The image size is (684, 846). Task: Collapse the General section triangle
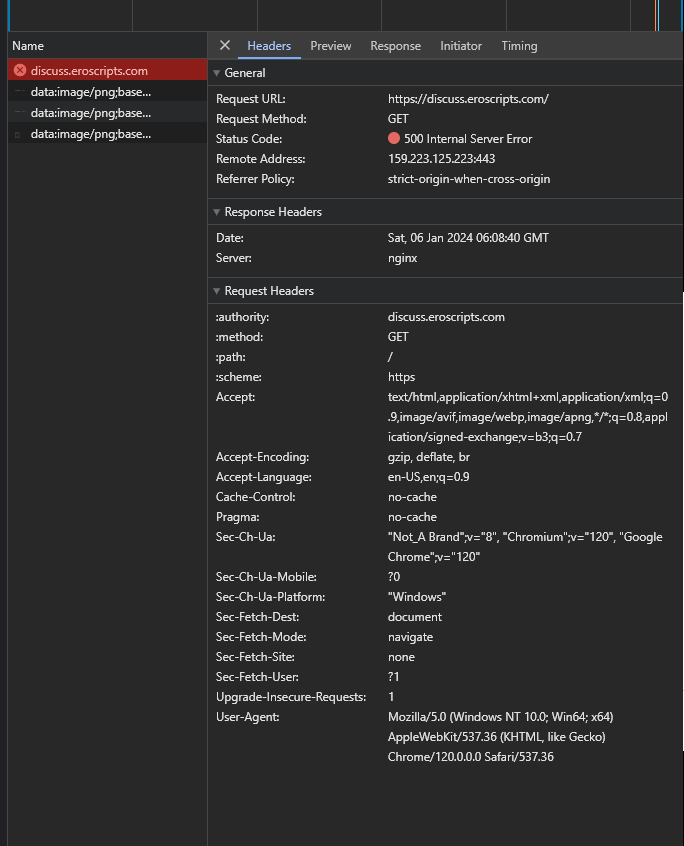click(216, 73)
